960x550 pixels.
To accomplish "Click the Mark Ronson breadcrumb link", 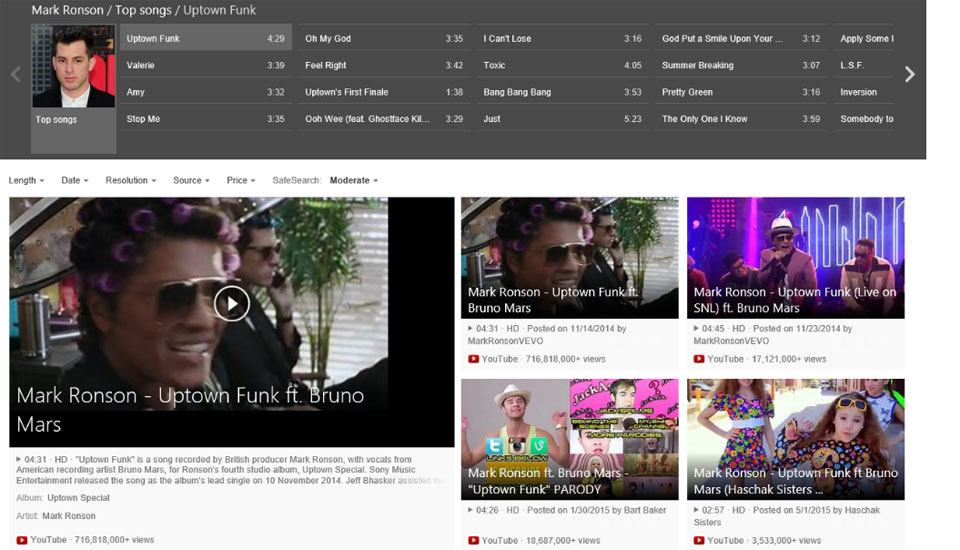I will pyautogui.click(x=67, y=10).
